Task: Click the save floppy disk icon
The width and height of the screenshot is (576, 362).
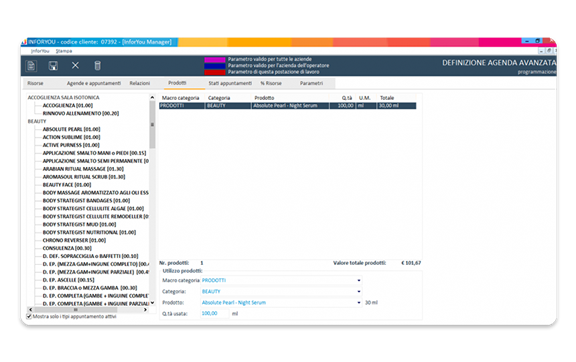Action: click(53, 66)
